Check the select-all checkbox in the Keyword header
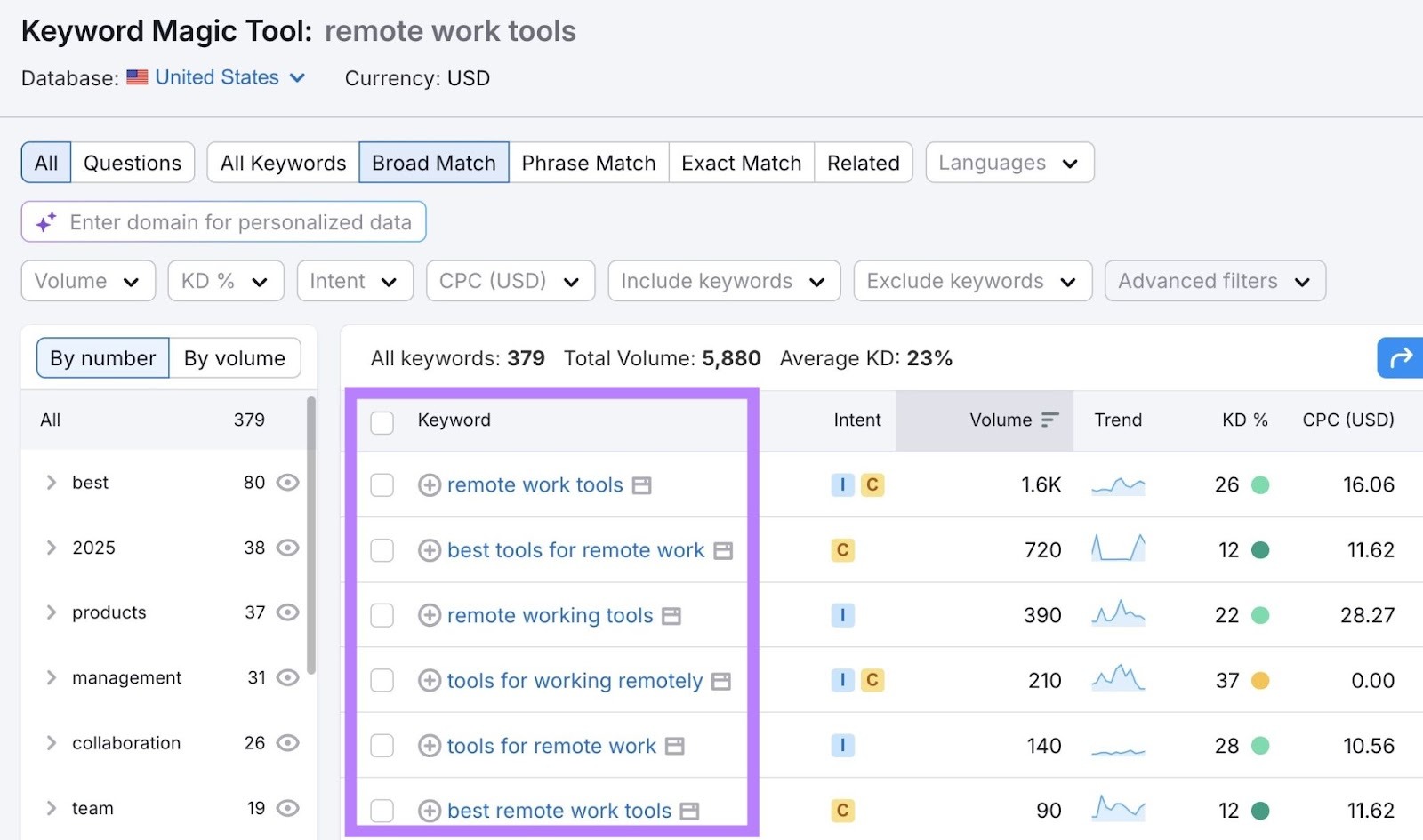 [382, 422]
